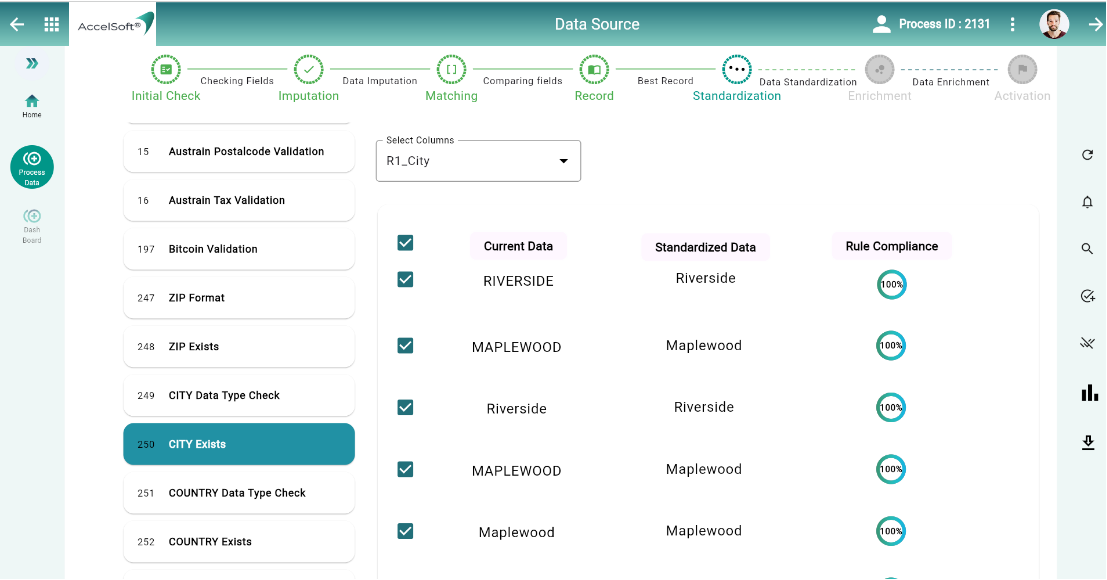This screenshot has height=580, width=1107.
Task: Toggle the select-all checkbox in table header
Action: pyautogui.click(x=405, y=243)
